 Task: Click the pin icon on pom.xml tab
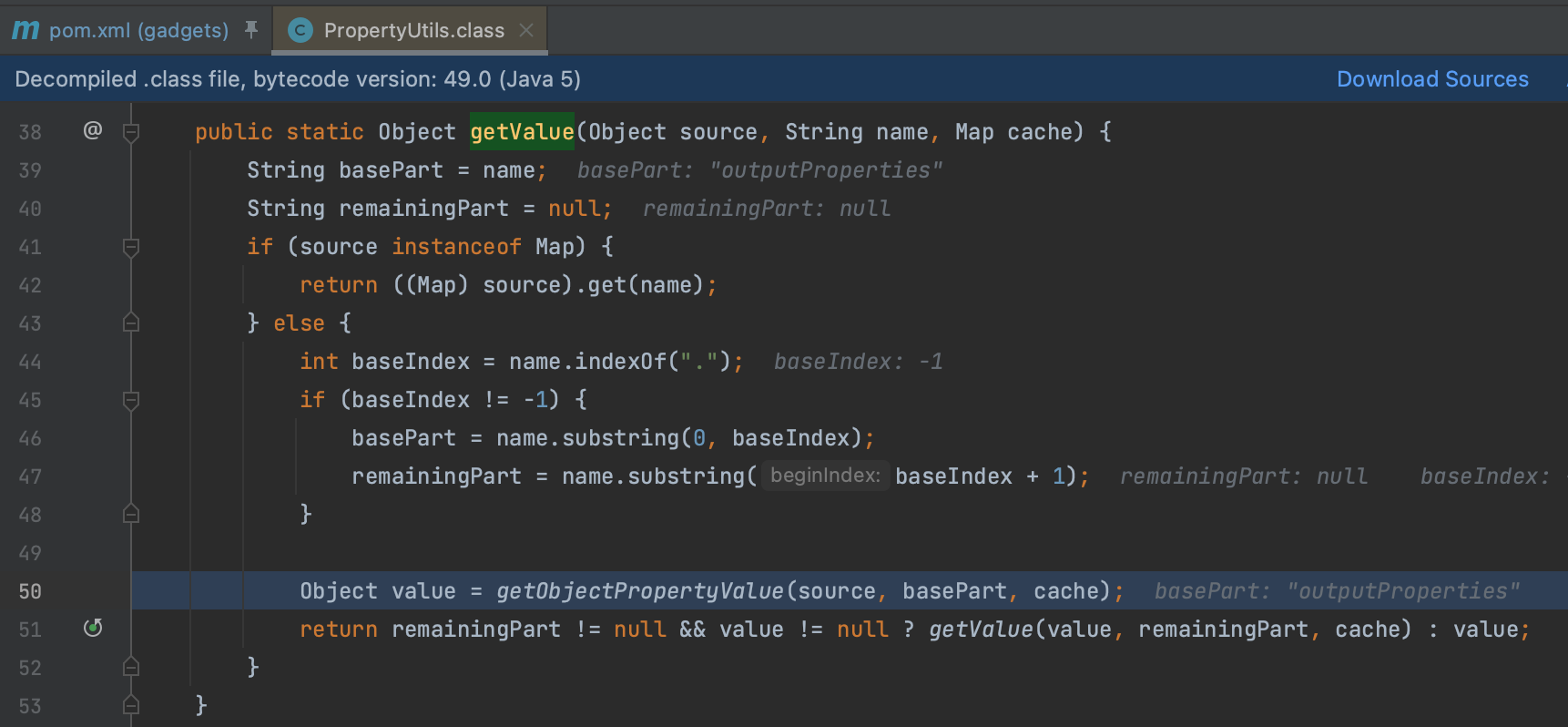(251, 30)
